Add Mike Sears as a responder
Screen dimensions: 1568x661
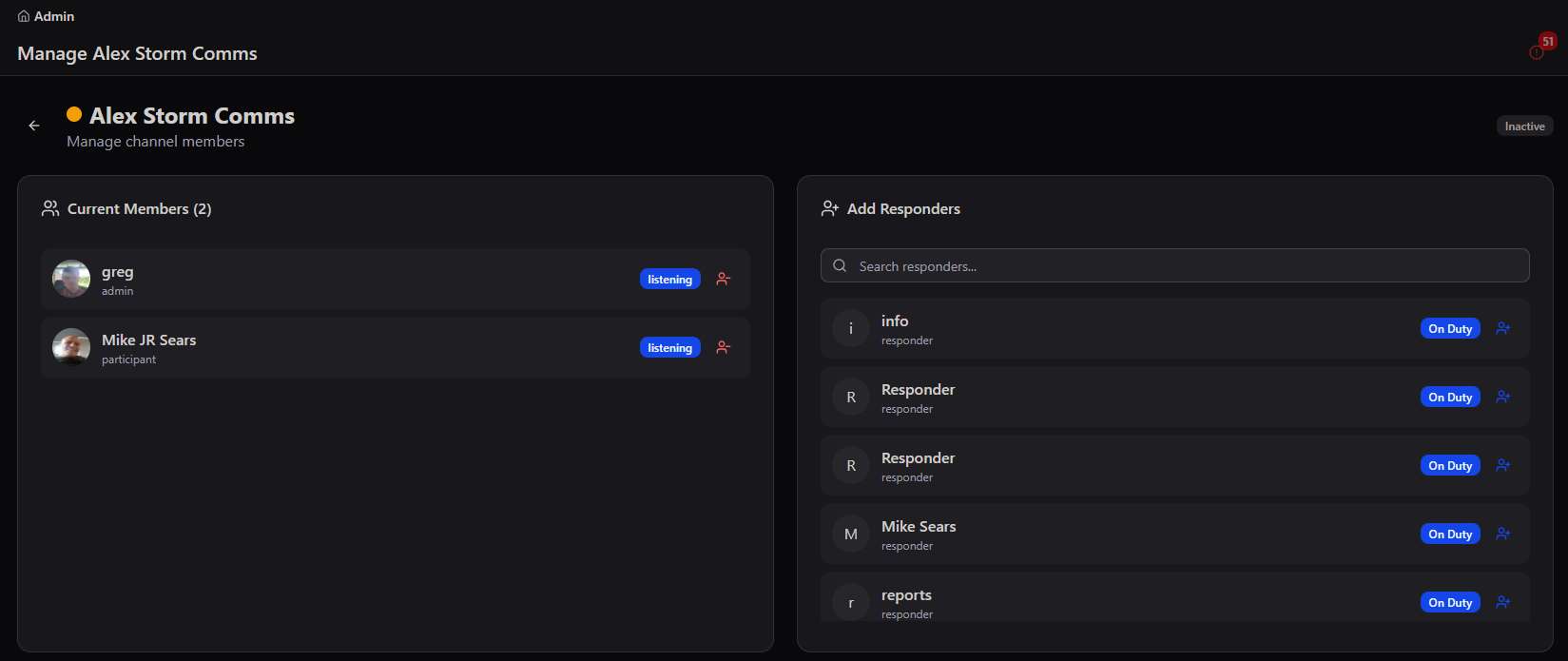1502,534
